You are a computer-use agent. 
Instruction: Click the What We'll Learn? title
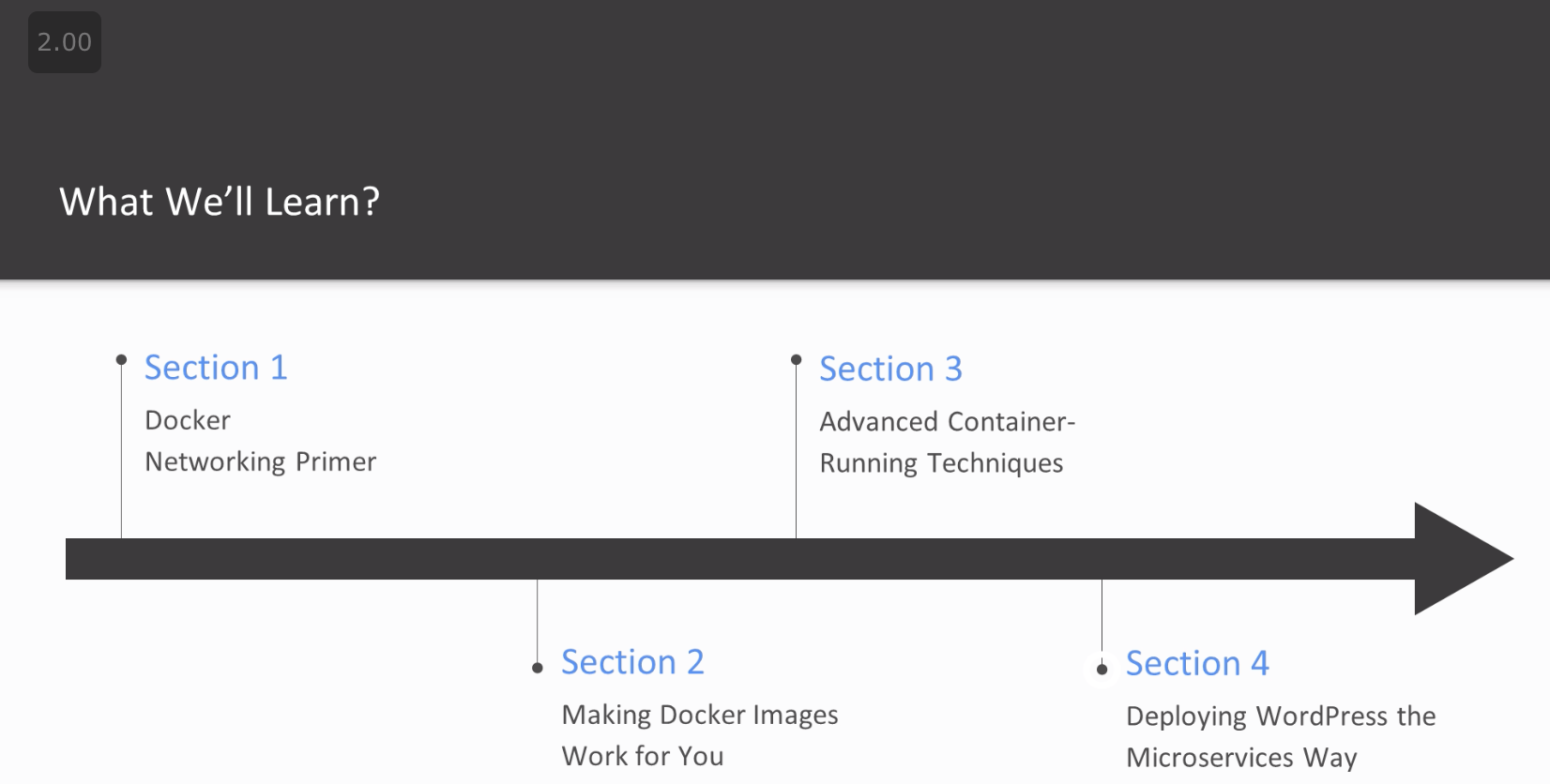point(220,202)
